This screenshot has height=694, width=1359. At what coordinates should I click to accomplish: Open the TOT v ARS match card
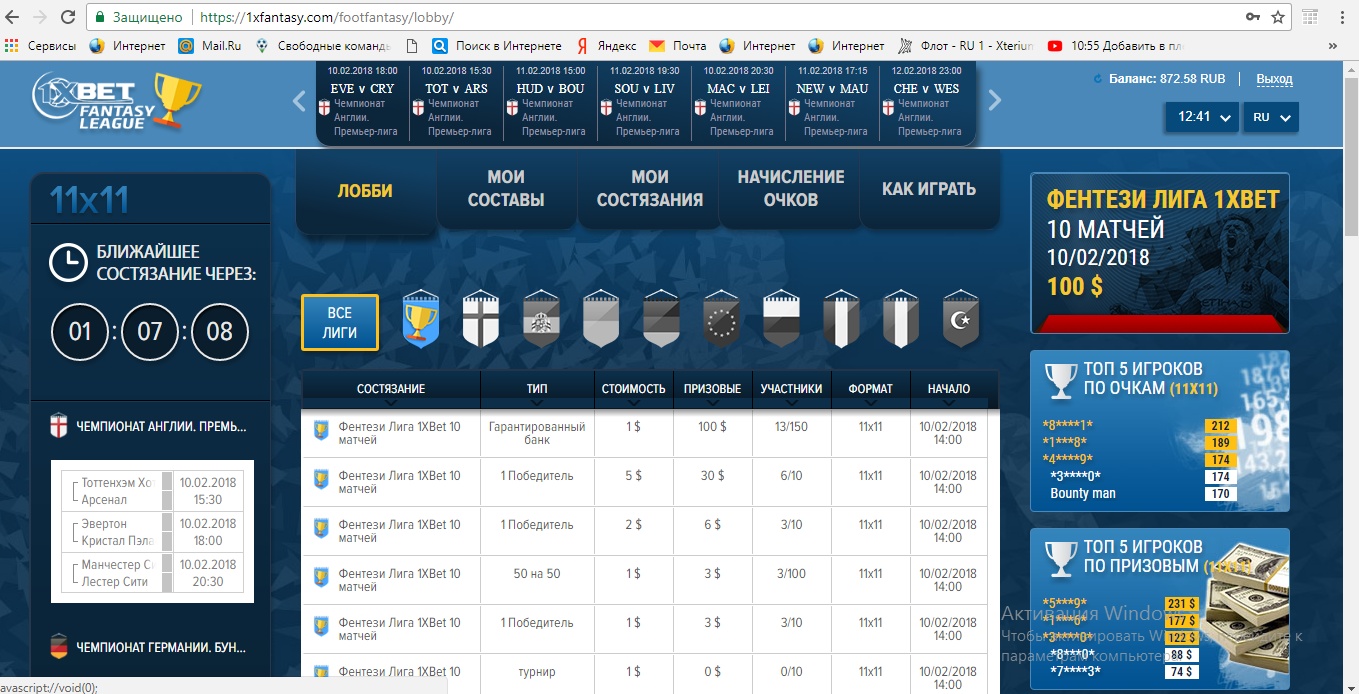click(x=456, y=102)
